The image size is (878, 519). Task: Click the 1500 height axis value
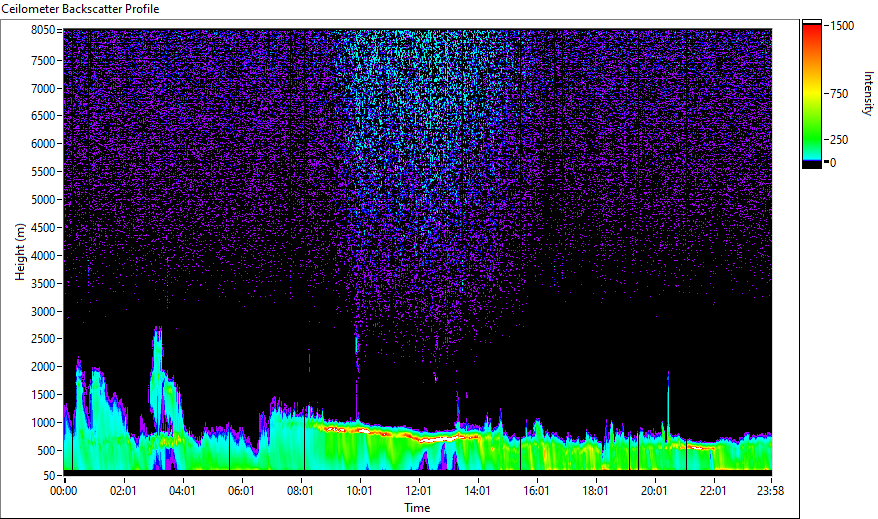43,395
